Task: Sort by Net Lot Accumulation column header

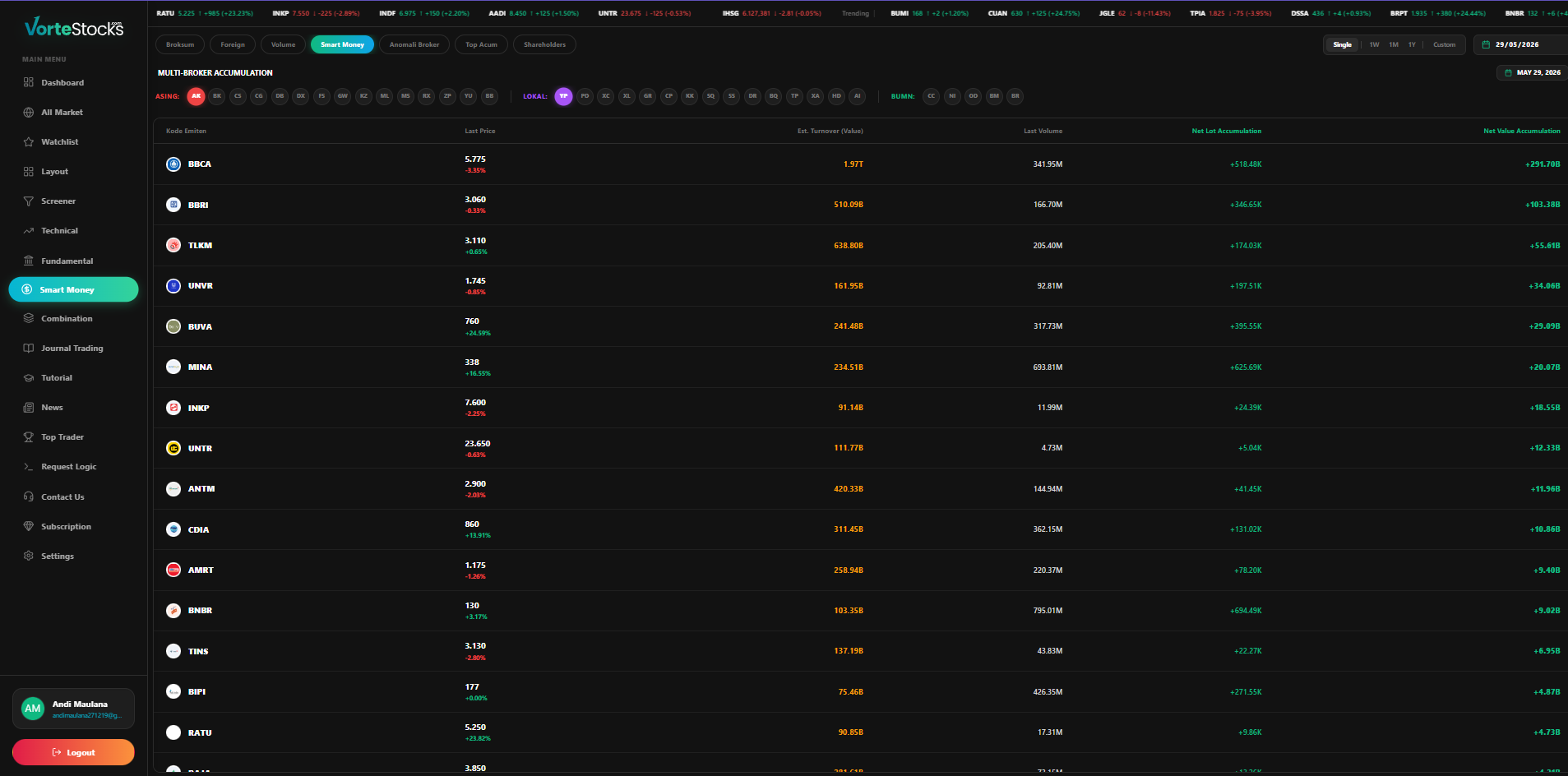Action: (x=1226, y=131)
